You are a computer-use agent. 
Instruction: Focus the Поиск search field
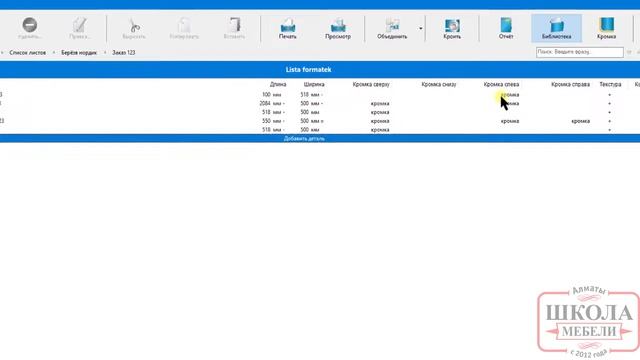click(x=580, y=52)
